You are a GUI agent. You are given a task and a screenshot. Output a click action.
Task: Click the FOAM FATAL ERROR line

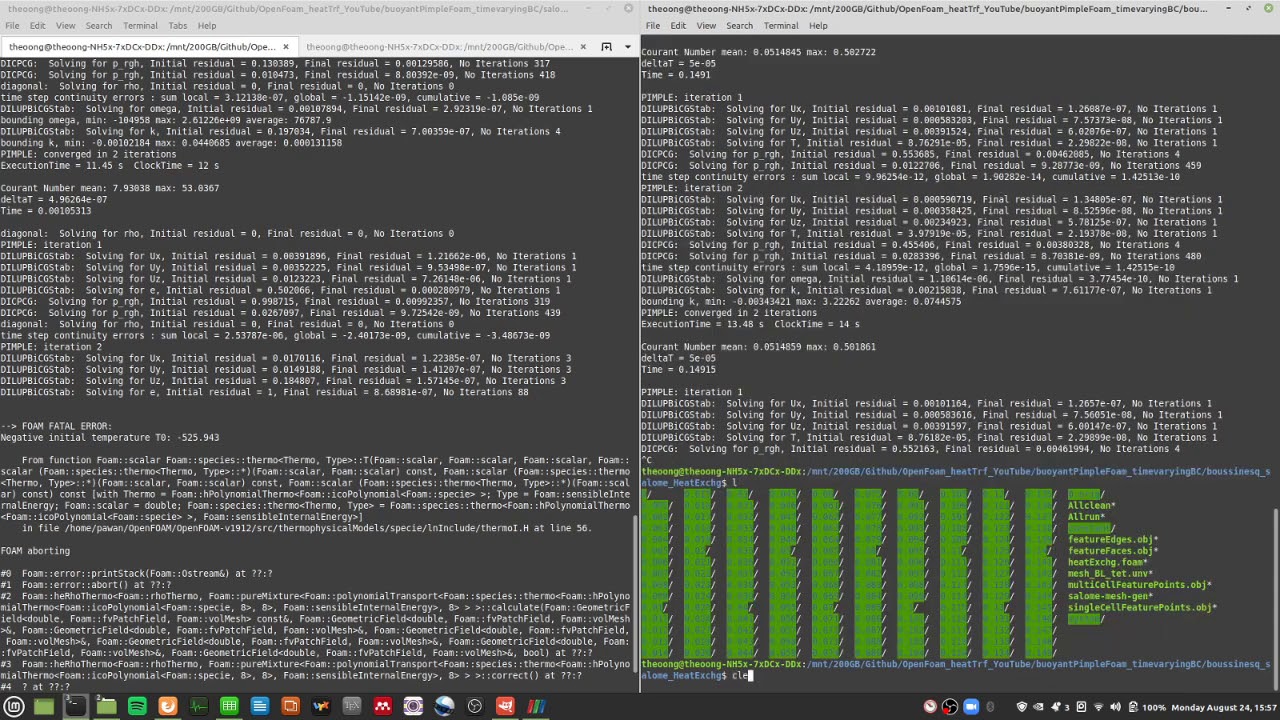coord(56,426)
